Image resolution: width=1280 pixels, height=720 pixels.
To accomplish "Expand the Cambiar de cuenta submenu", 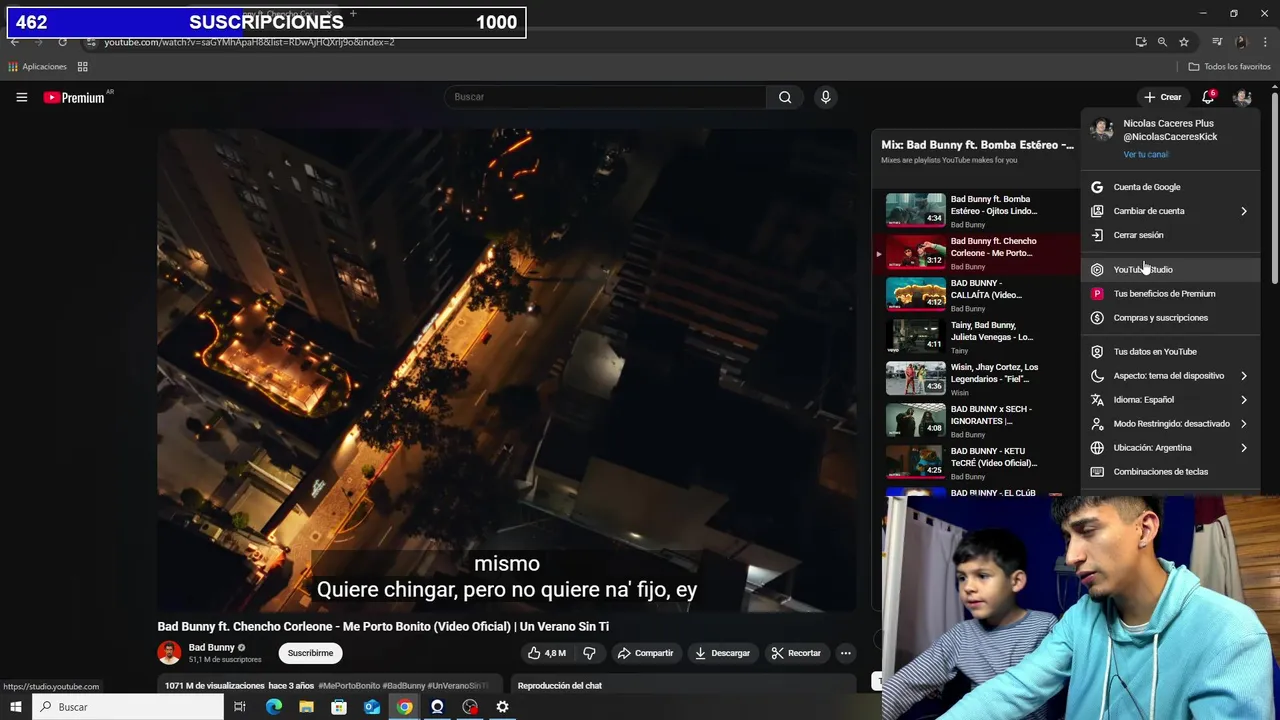I will [1171, 211].
